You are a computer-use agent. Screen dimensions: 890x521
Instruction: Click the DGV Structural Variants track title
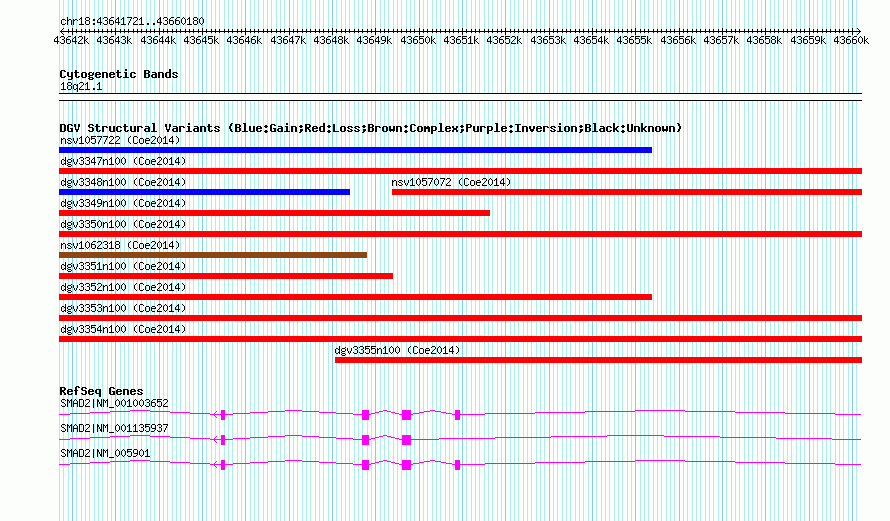[370, 128]
